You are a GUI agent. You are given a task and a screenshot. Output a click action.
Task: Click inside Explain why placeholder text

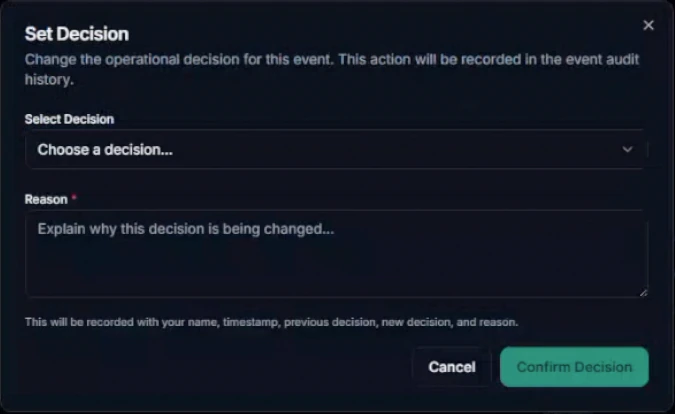tap(186, 229)
